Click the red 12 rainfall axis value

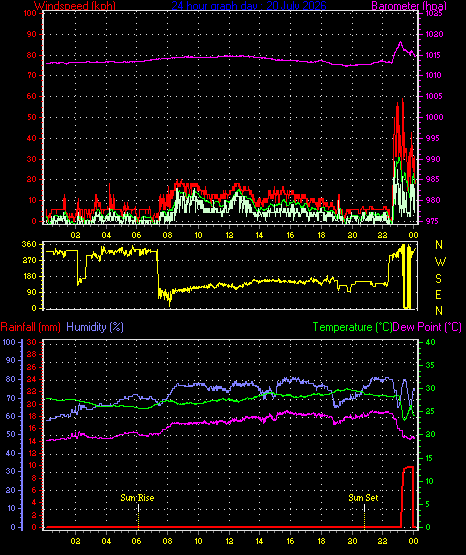pos(32,453)
